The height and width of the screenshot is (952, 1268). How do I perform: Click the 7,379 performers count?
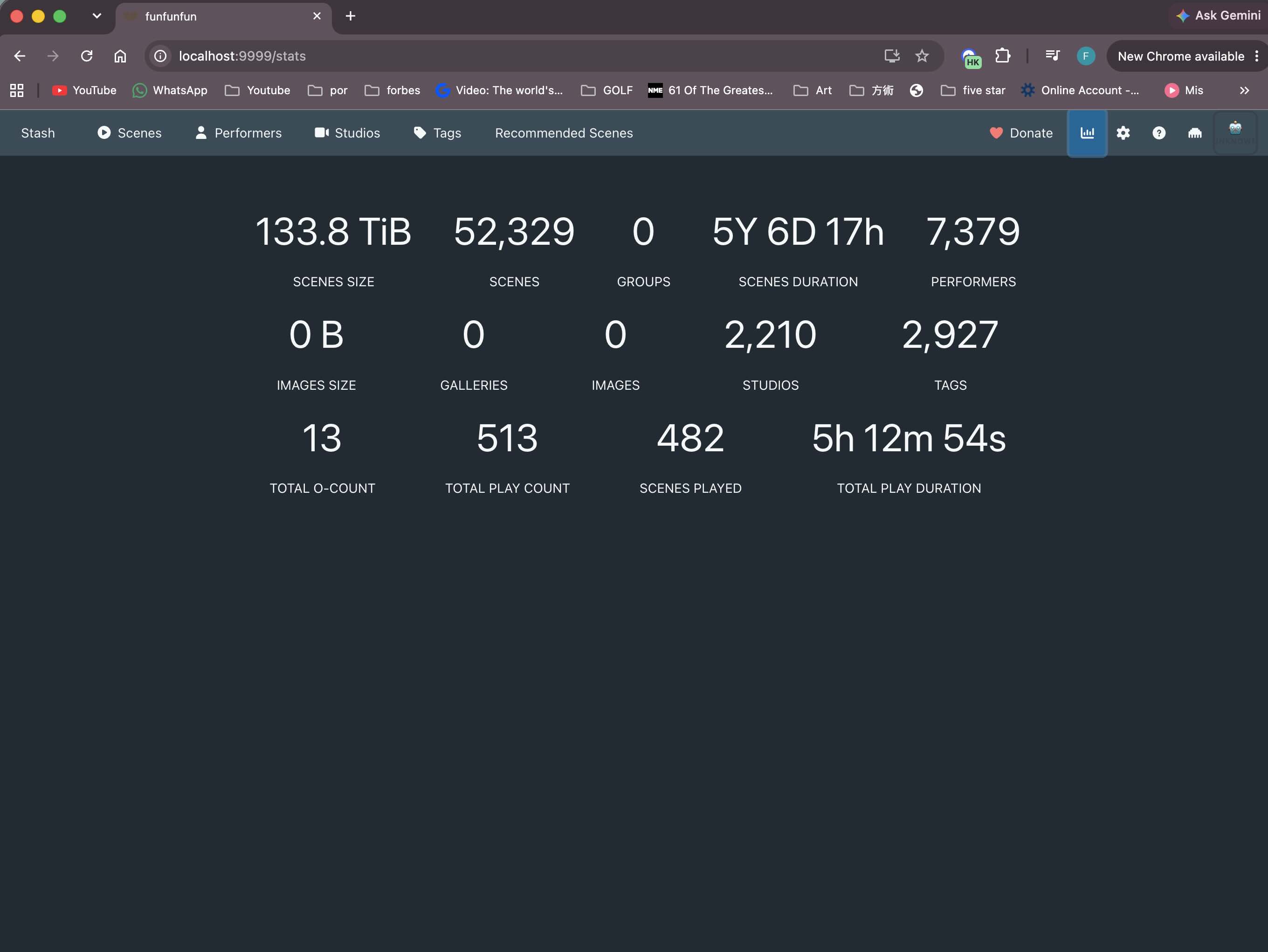tap(973, 232)
